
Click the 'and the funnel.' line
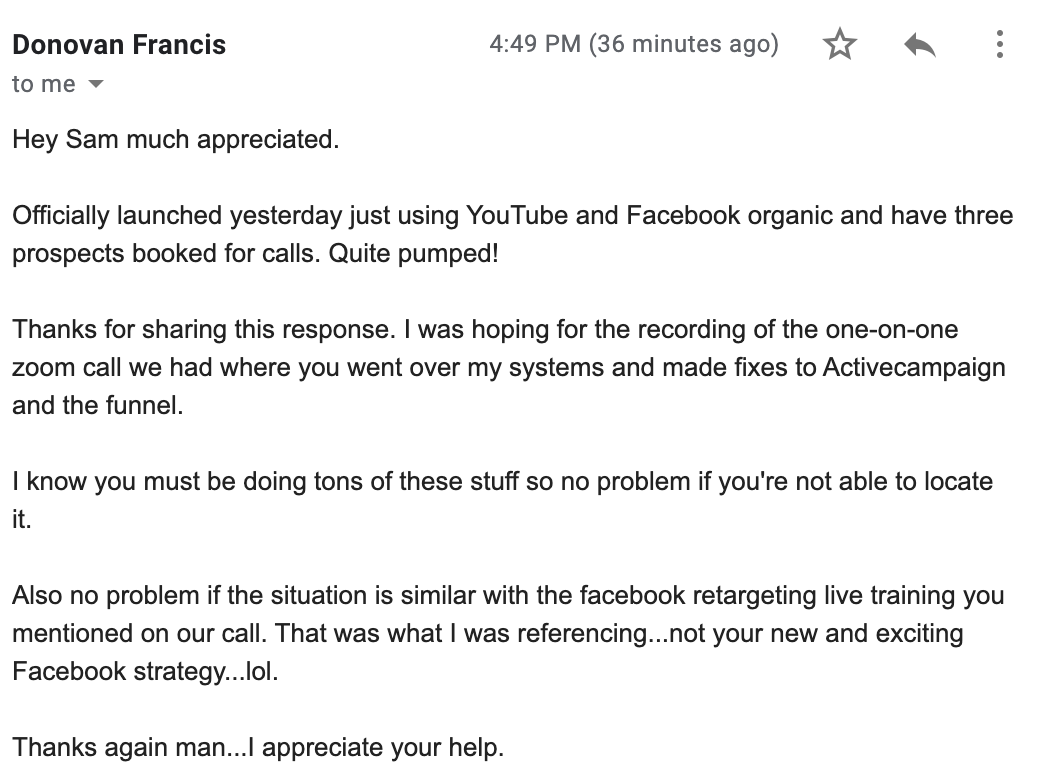pyautogui.click(x=97, y=405)
